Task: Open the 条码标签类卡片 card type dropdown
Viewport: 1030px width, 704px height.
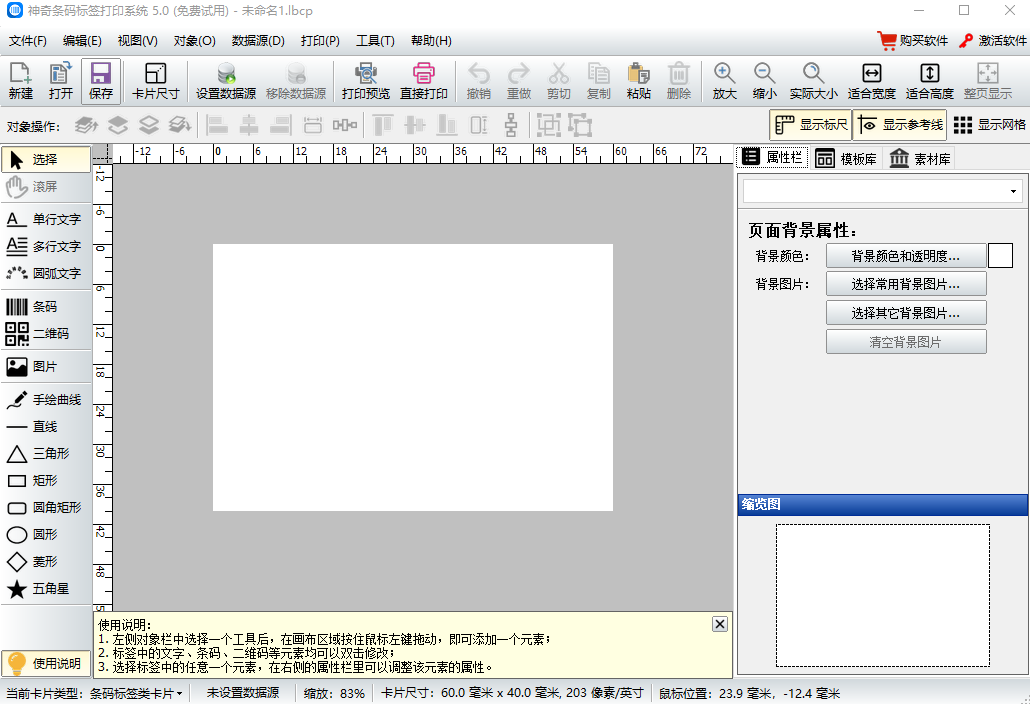Action: pos(136,693)
